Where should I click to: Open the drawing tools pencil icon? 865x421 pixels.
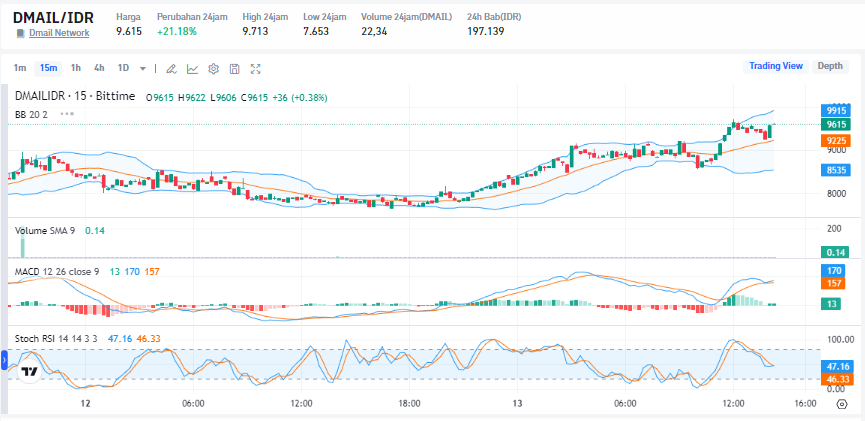coord(172,69)
